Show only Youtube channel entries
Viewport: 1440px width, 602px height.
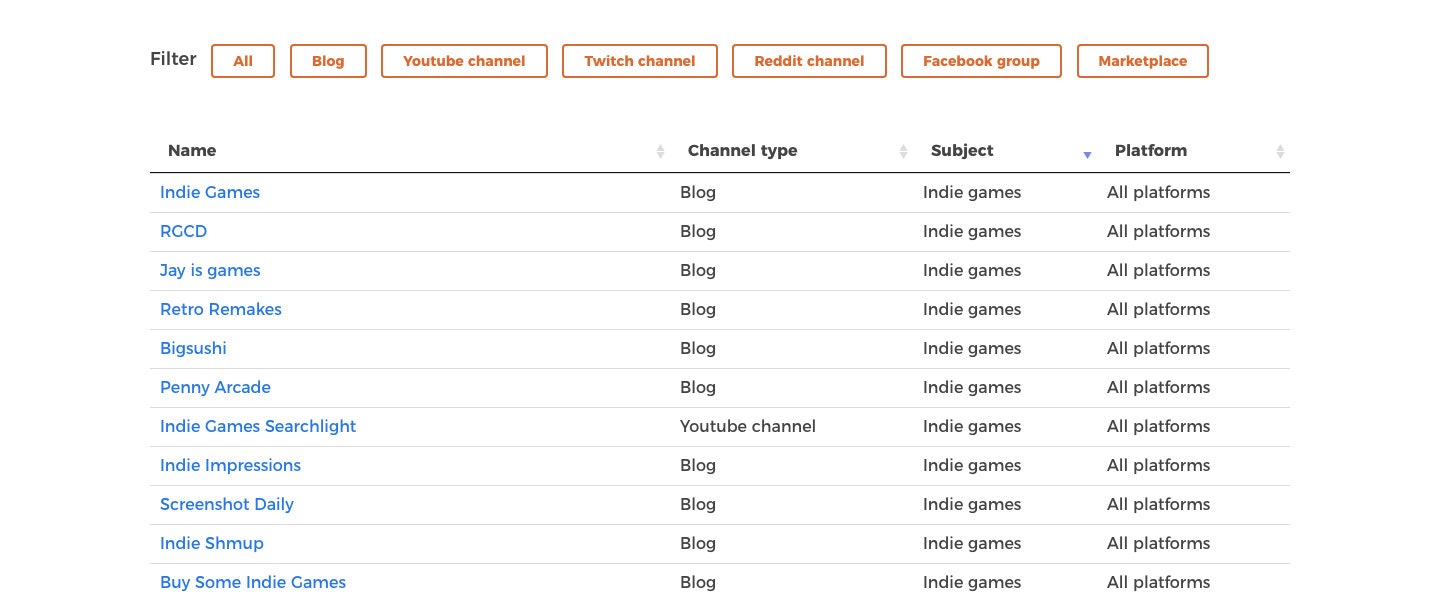464,61
